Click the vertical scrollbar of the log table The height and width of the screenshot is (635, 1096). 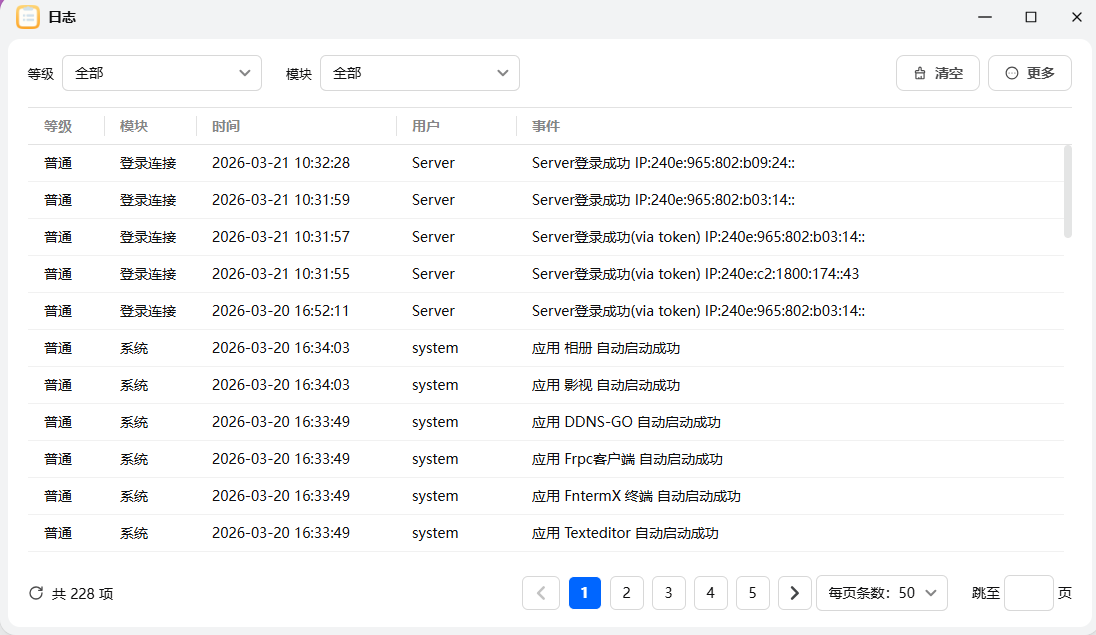tap(1067, 190)
